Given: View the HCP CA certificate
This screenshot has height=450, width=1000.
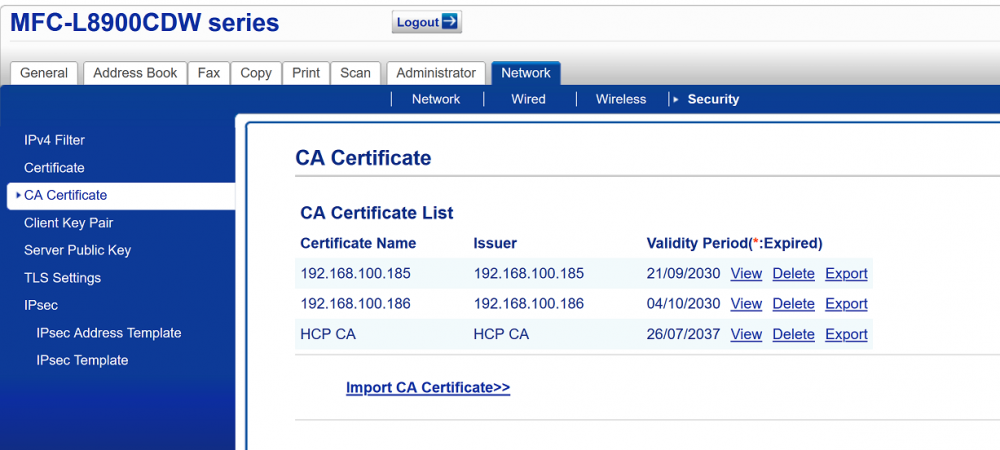Looking at the screenshot, I should 746,334.
